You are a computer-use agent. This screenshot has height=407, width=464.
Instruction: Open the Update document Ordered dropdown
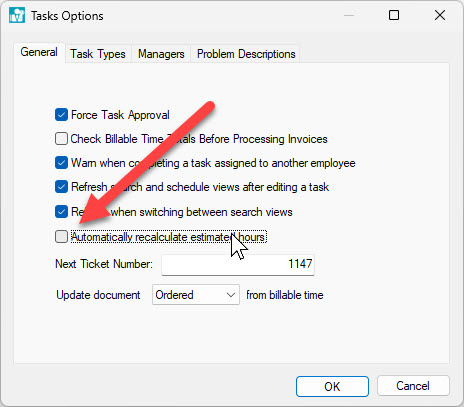coord(196,295)
